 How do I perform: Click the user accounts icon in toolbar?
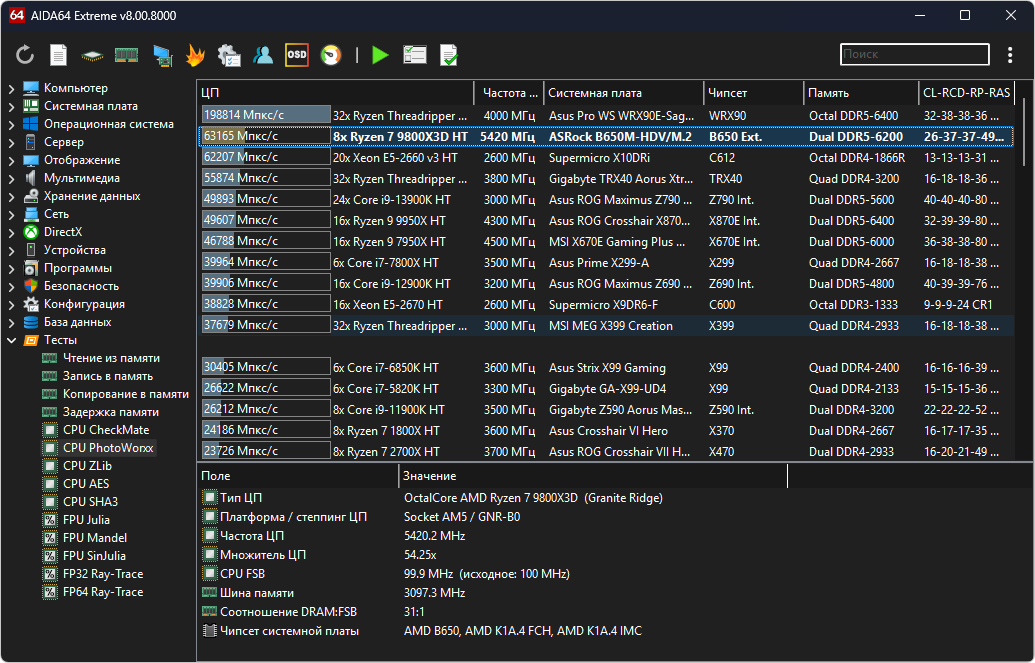click(x=263, y=55)
